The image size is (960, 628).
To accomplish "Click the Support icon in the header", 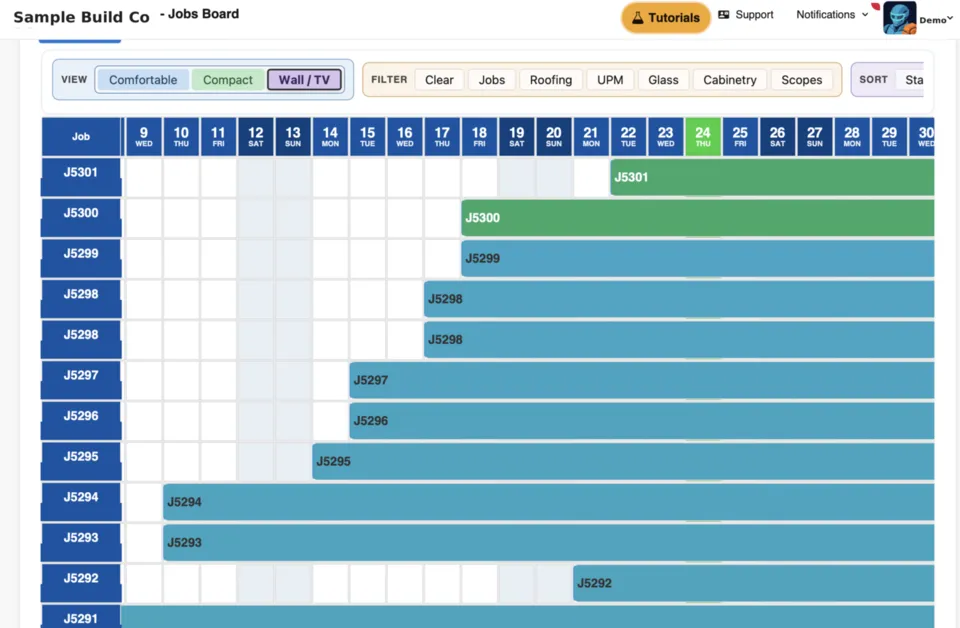I will click(724, 15).
